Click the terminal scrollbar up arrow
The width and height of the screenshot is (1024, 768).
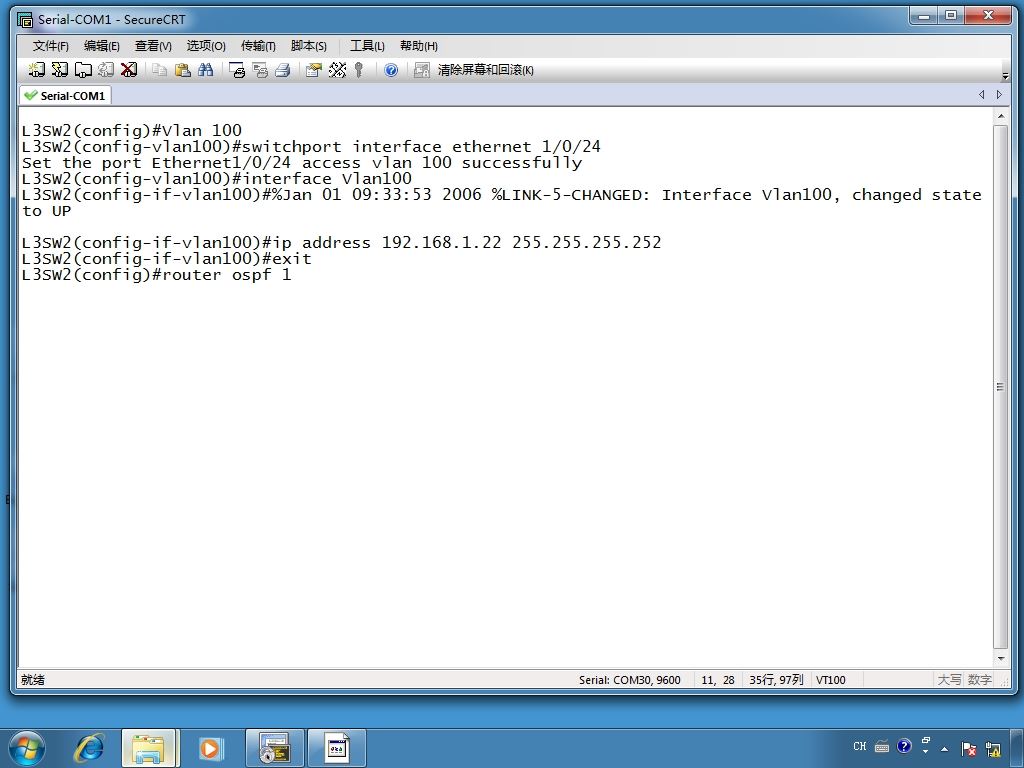(x=1000, y=116)
